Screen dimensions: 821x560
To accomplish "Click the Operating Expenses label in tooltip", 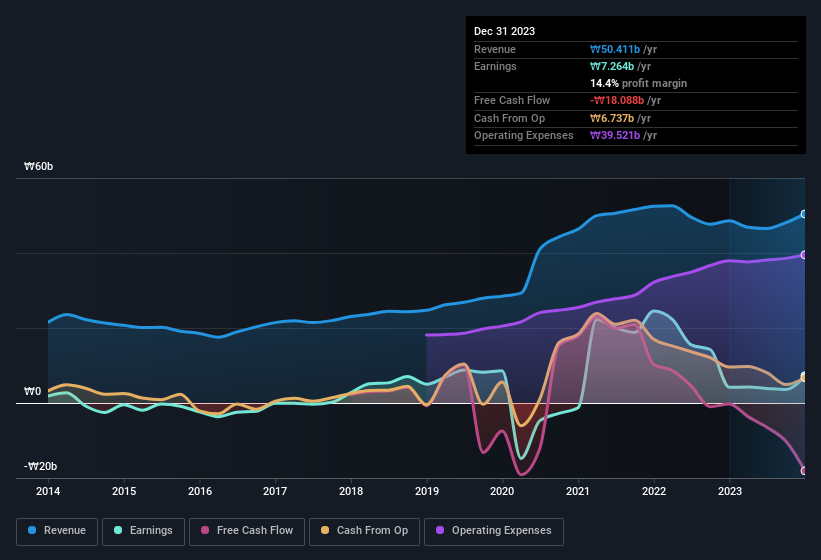I will point(524,136).
